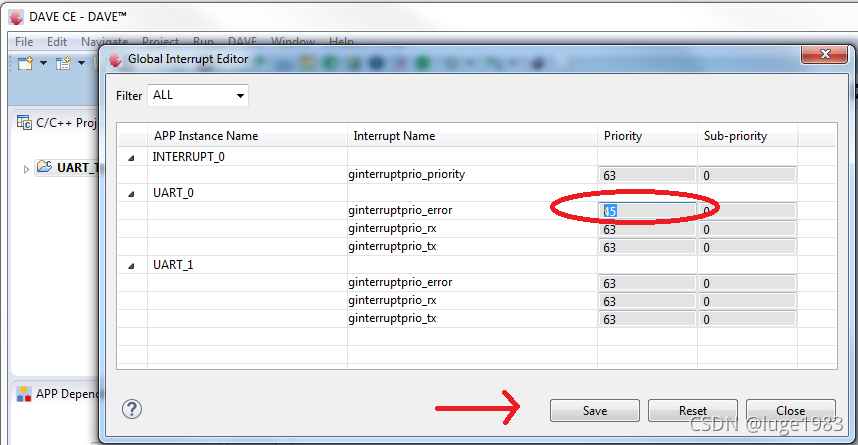Select UART_0 ginterruptprio_tx sub-priority field
The height and width of the screenshot is (445, 858).
point(747,247)
